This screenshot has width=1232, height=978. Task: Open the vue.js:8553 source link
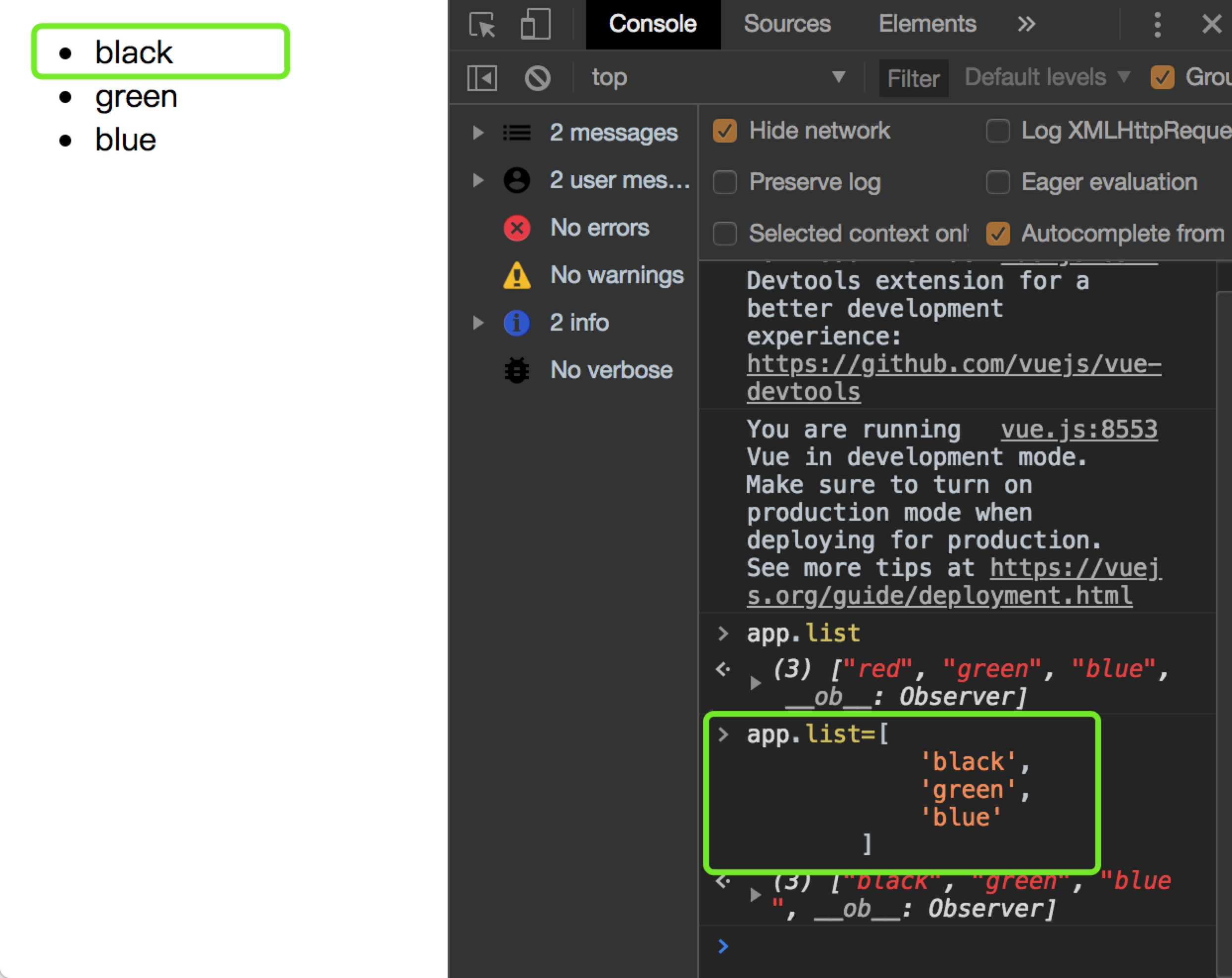1078,430
